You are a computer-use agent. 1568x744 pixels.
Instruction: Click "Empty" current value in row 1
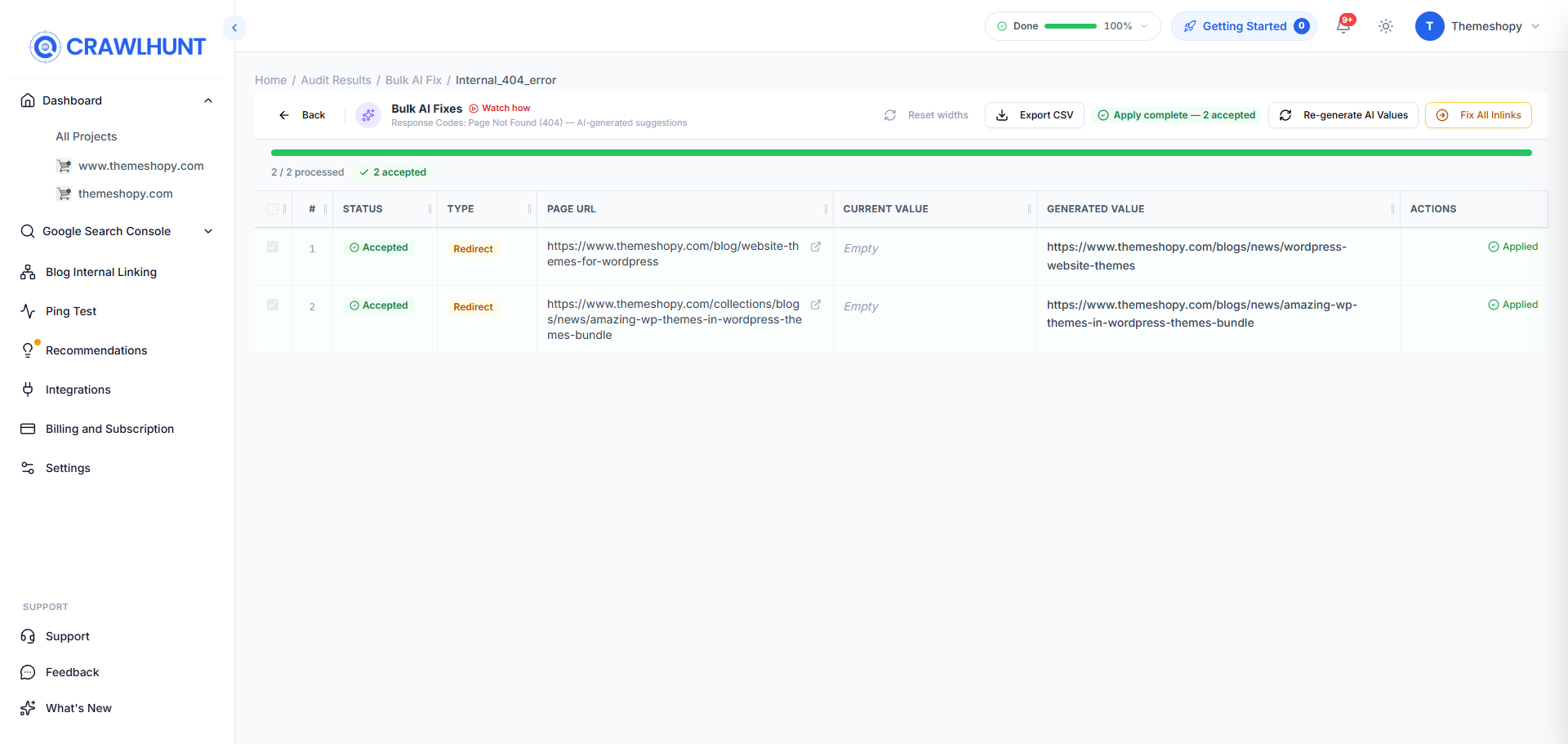[x=861, y=248]
